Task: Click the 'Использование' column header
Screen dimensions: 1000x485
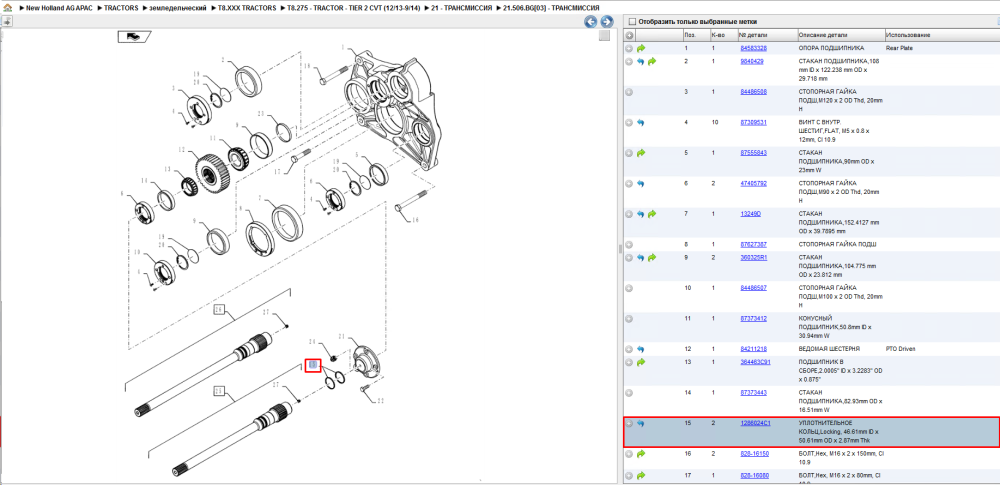Action: coord(941,35)
